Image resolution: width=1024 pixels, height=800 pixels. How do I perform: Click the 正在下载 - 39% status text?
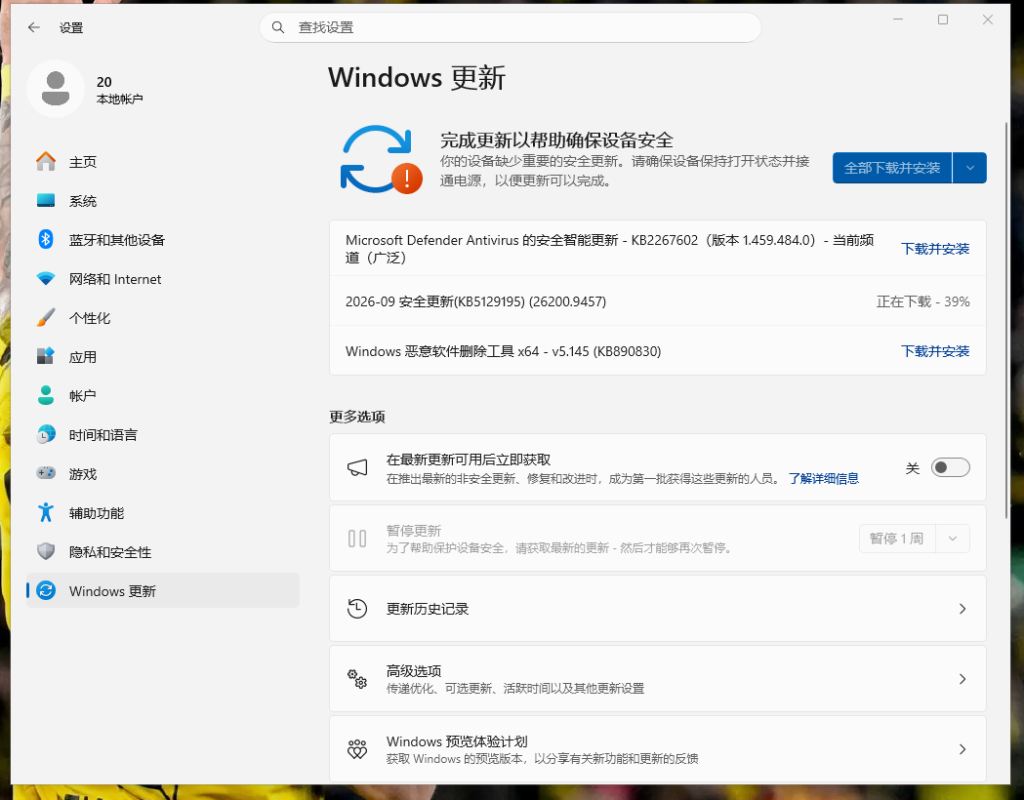pos(923,302)
